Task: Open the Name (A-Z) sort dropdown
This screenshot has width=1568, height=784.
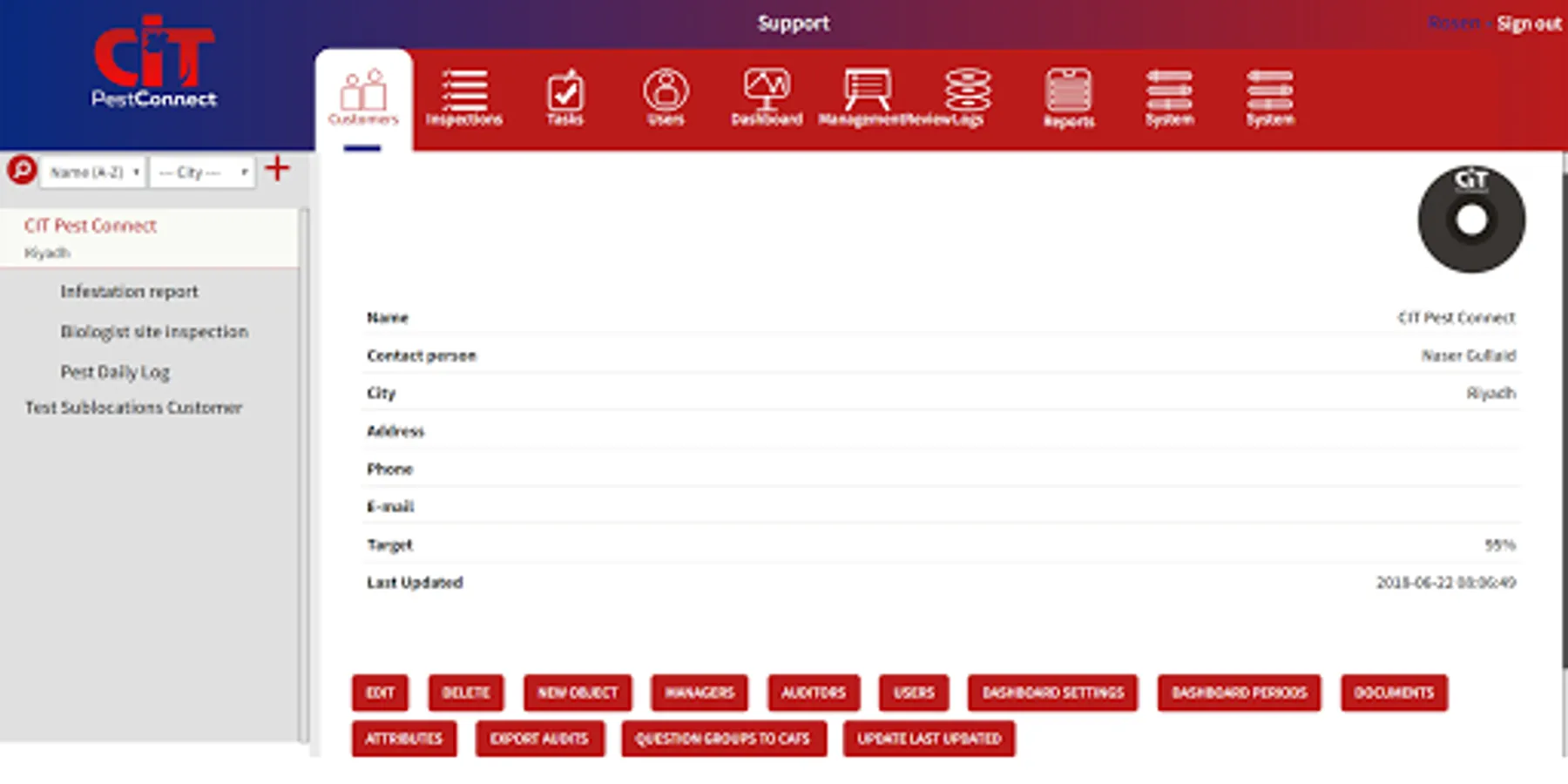Action: (x=93, y=172)
